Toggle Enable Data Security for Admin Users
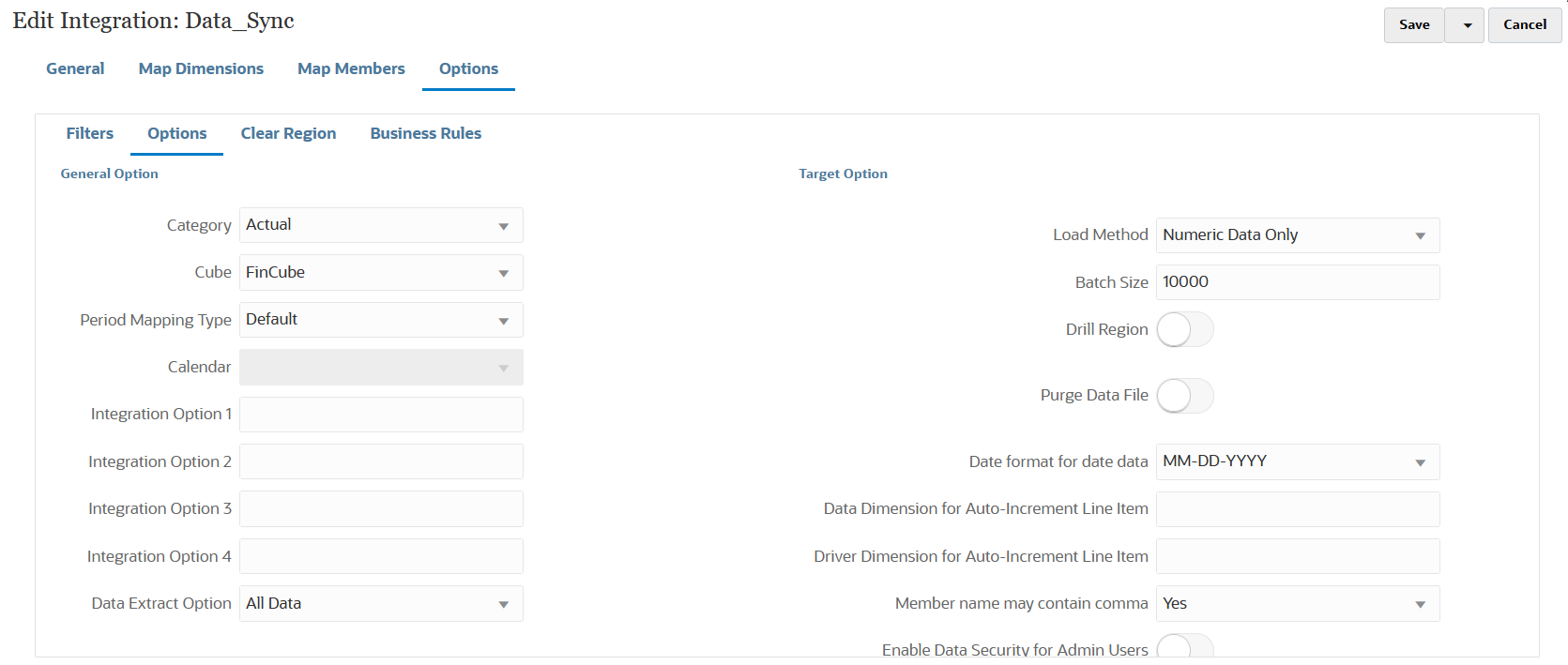 coord(1184,647)
